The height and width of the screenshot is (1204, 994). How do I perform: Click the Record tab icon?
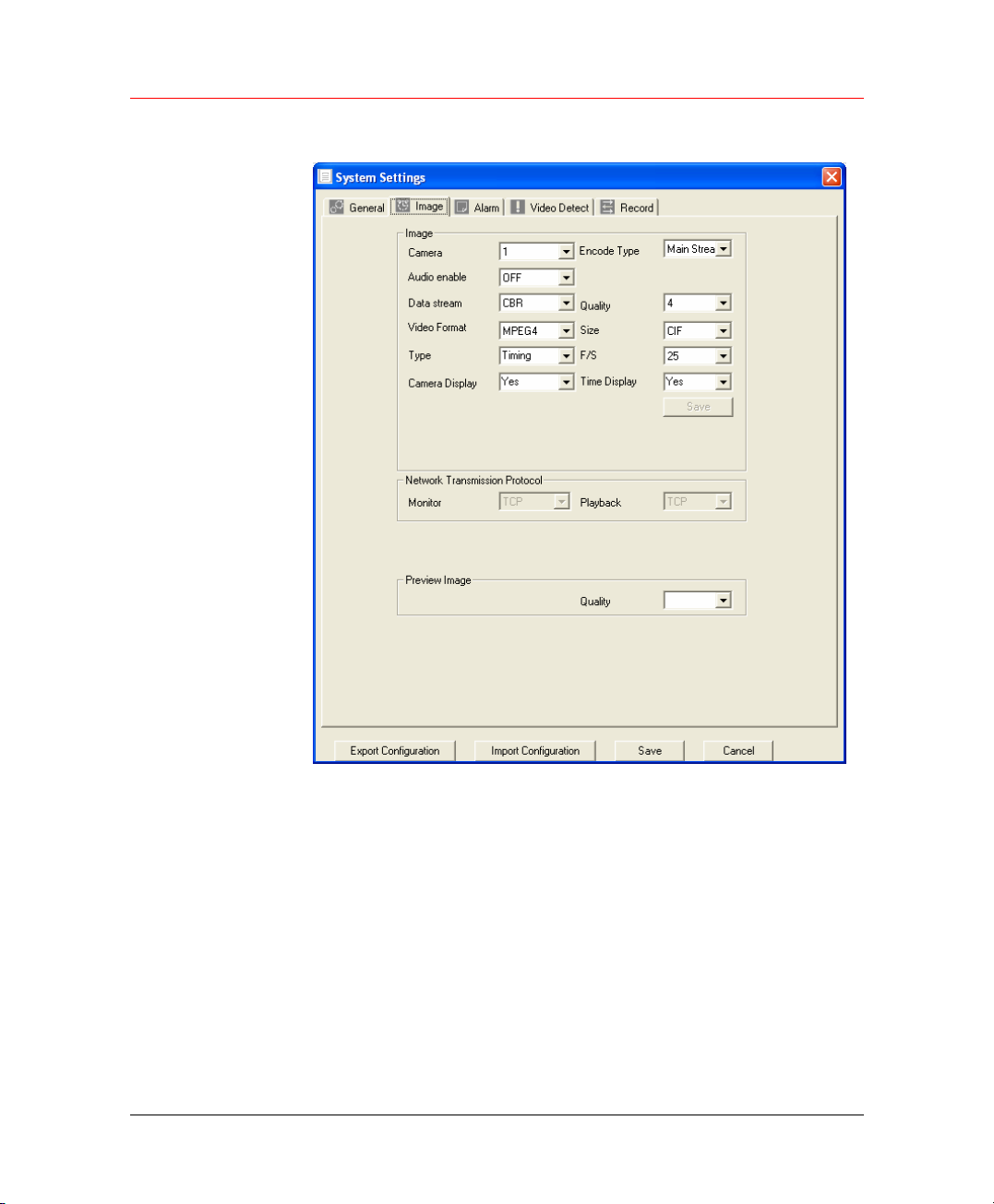(x=607, y=208)
